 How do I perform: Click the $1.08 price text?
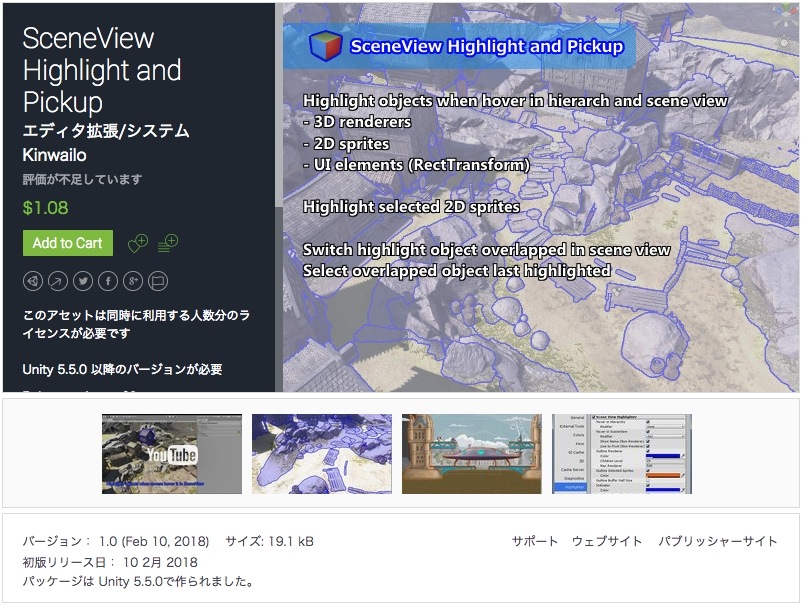[x=45, y=208]
